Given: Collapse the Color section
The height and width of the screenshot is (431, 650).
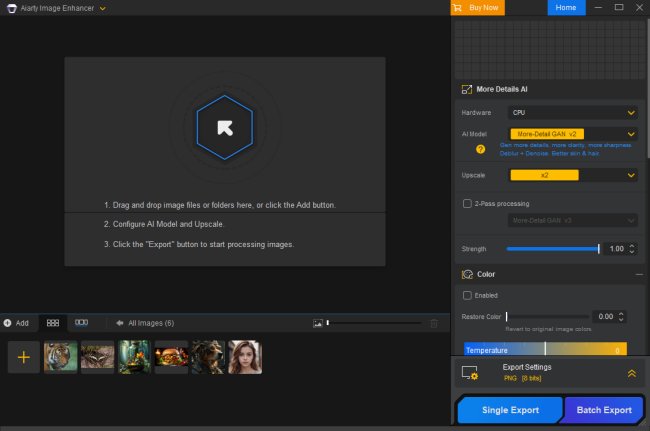Looking at the screenshot, I should 638,274.
